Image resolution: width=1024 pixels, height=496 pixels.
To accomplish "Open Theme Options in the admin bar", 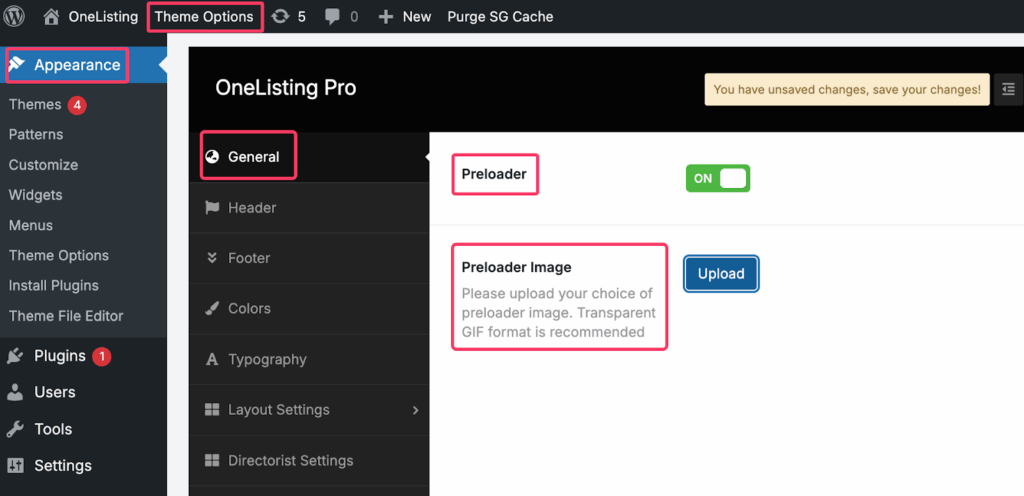I will pos(204,16).
